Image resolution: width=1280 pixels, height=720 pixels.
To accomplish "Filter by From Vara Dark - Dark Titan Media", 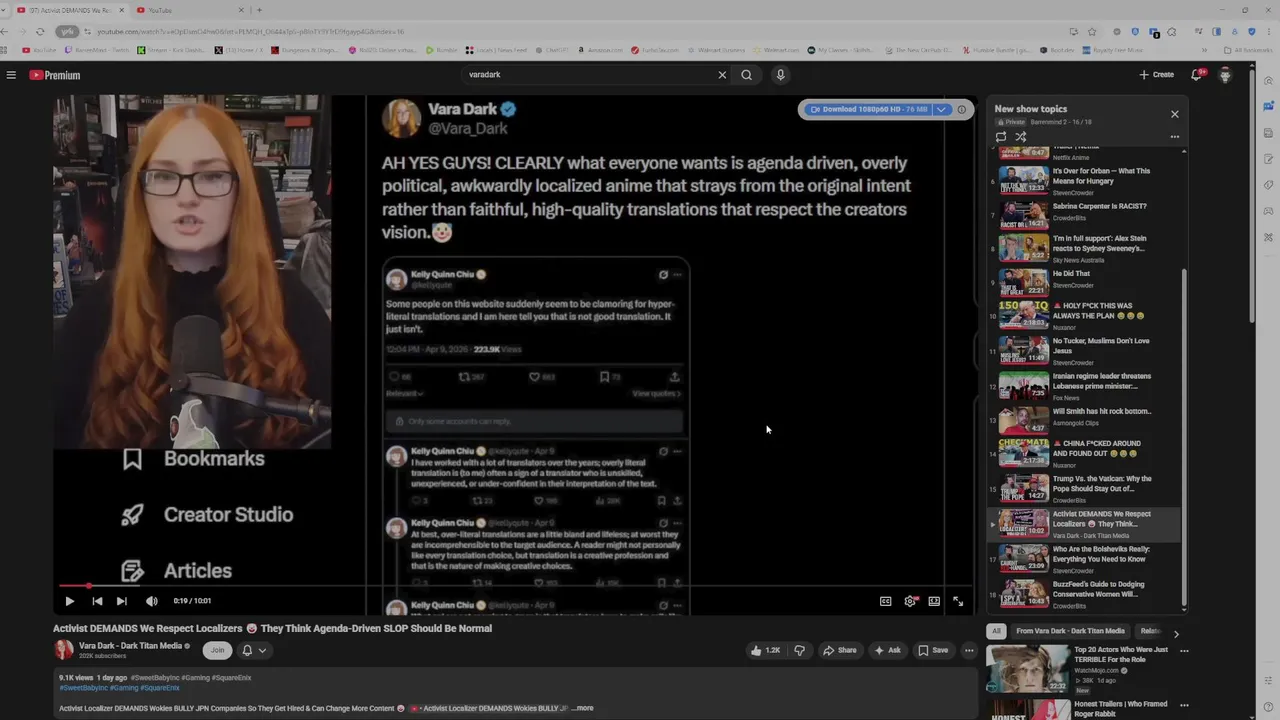I will [1070, 631].
